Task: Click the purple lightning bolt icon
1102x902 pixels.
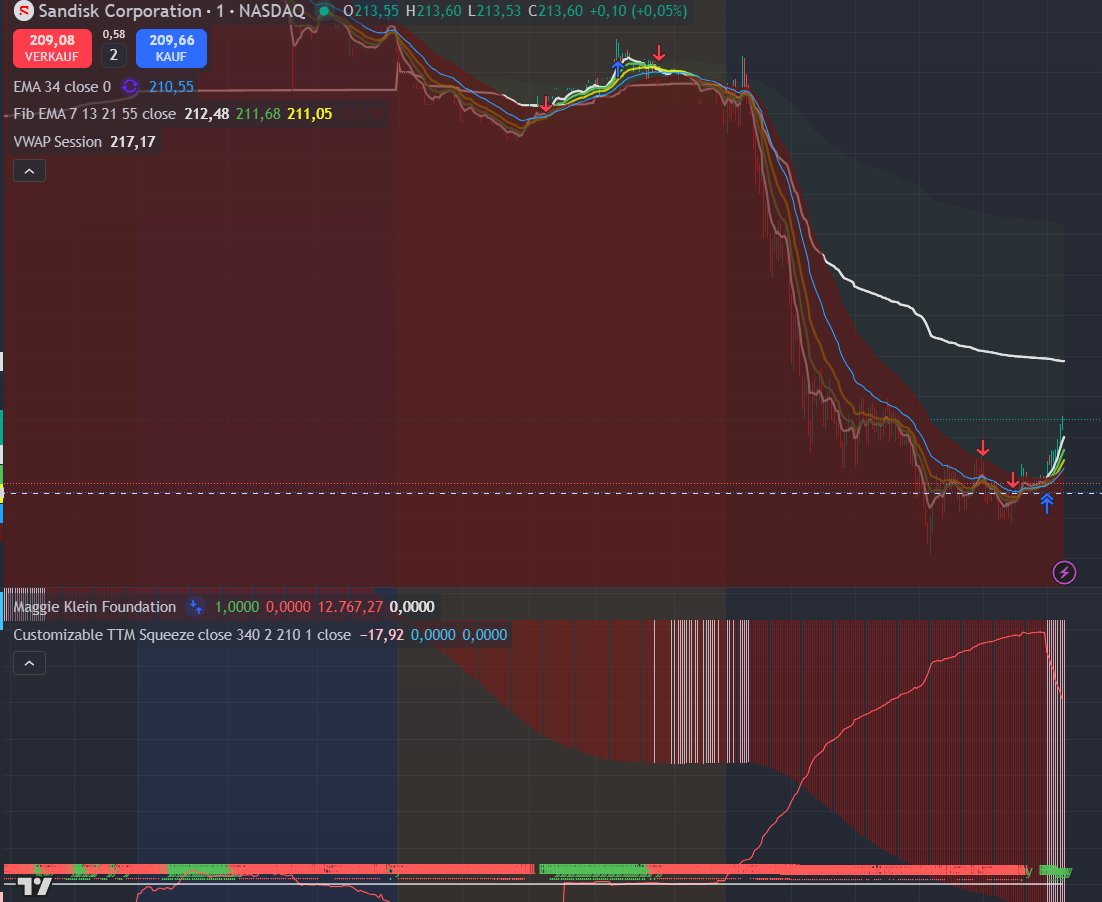Action: click(x=1064, y=572)
